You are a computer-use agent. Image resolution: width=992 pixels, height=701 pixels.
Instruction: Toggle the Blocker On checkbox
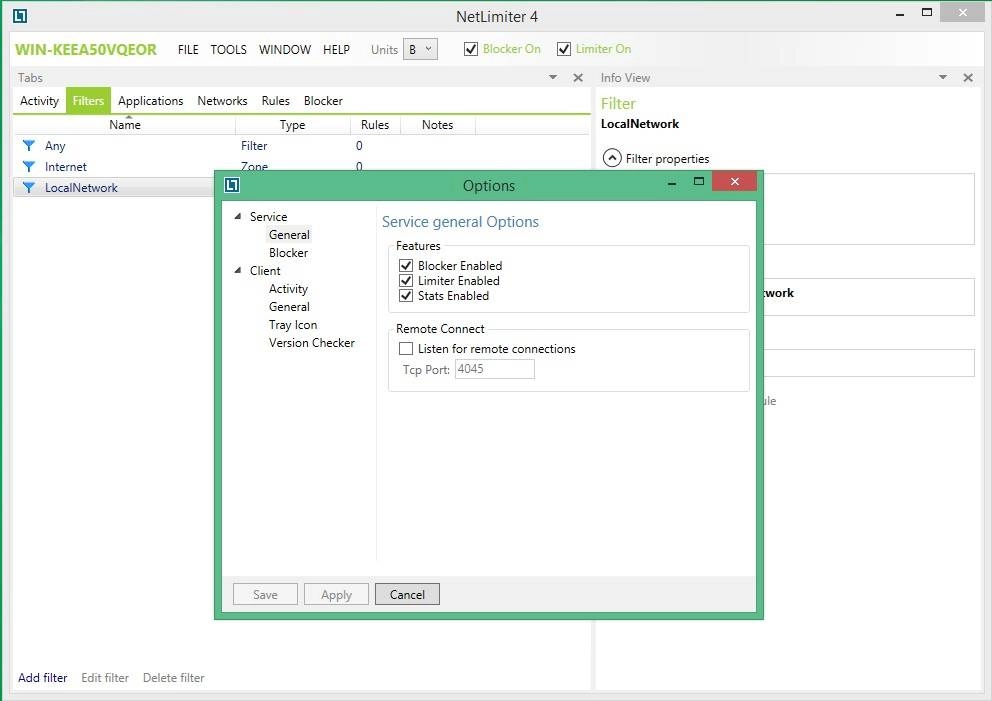click(x=471, y=49)
